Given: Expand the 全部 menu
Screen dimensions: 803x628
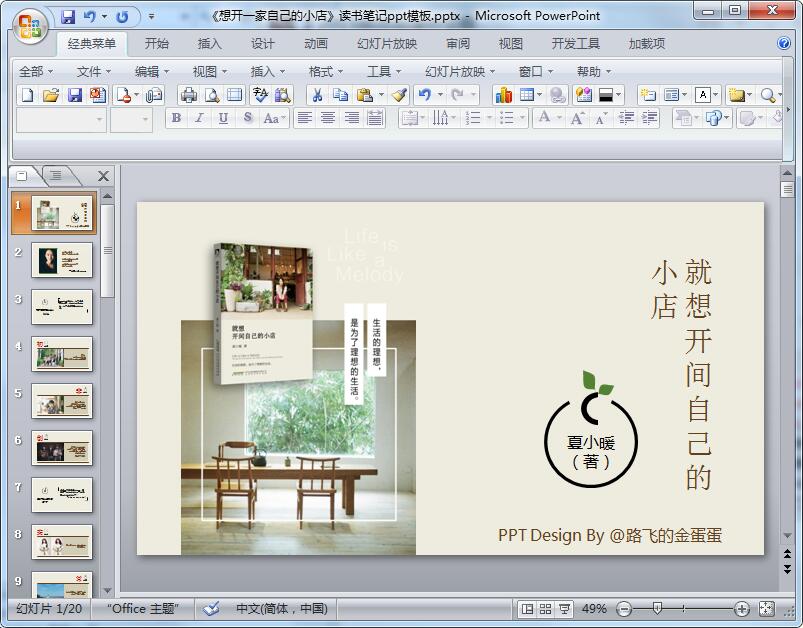Looking at the screenshot, I should tap(36, 72).
